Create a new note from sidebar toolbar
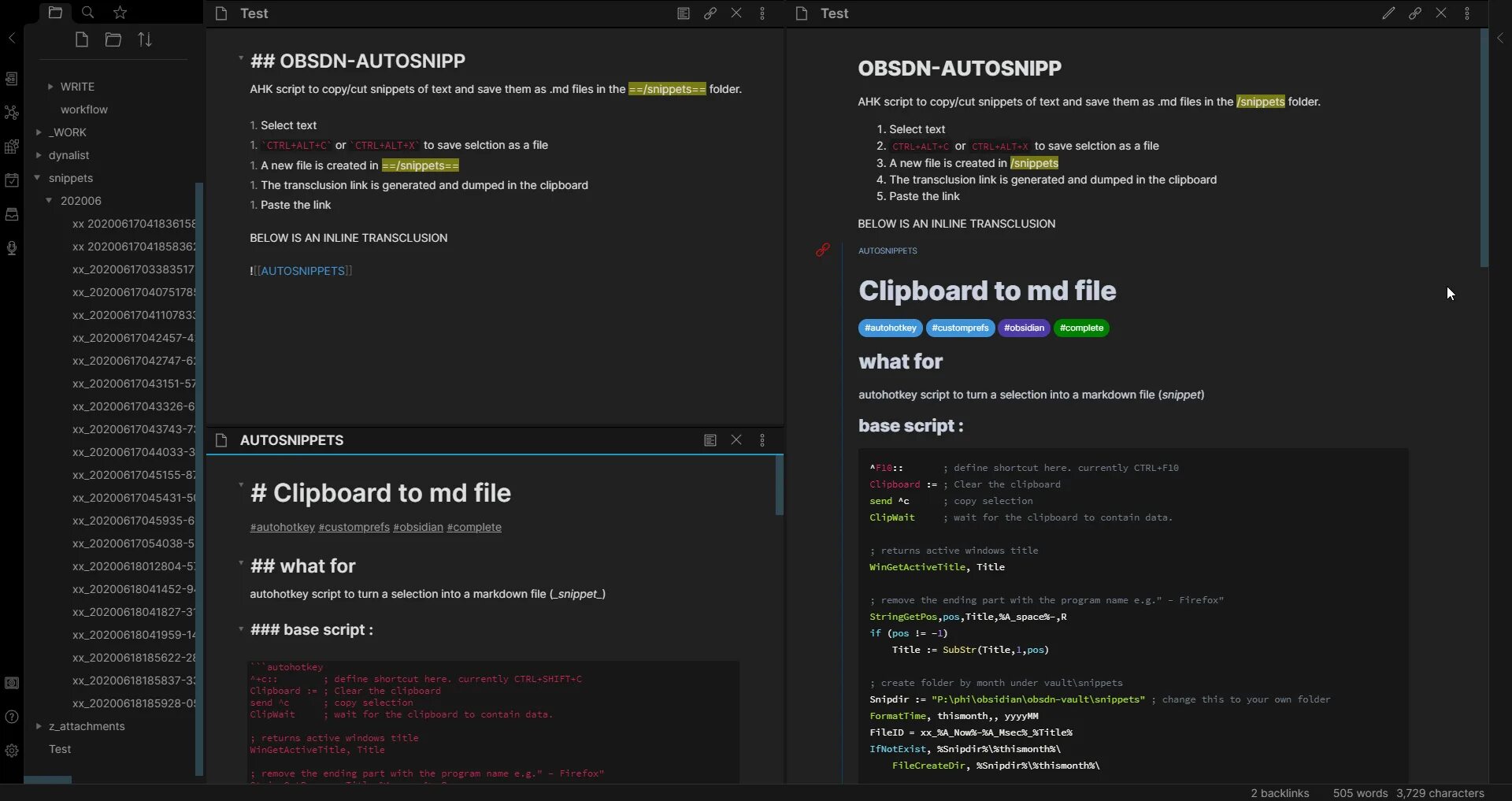1512x801 pixels. pos(81,39)
